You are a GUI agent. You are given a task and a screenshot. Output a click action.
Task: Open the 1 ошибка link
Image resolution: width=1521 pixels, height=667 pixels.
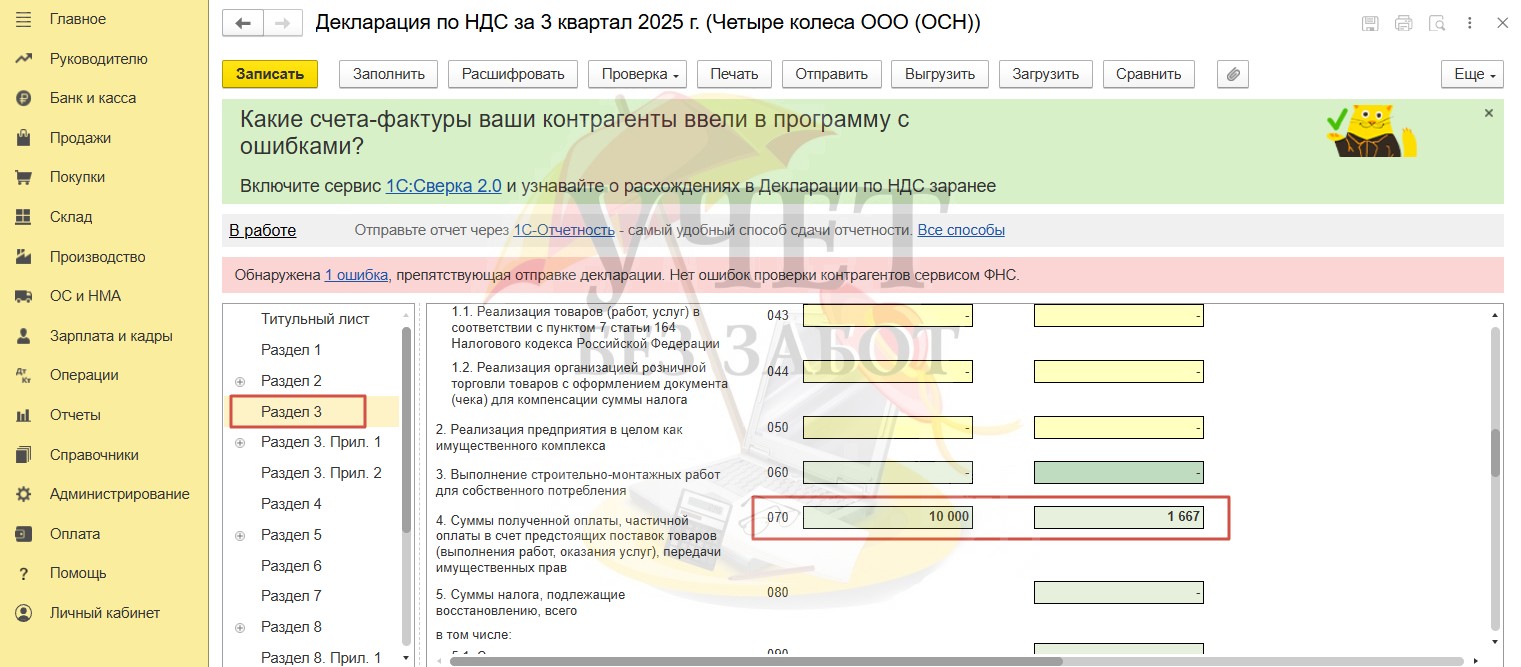(x=356, y=275)
